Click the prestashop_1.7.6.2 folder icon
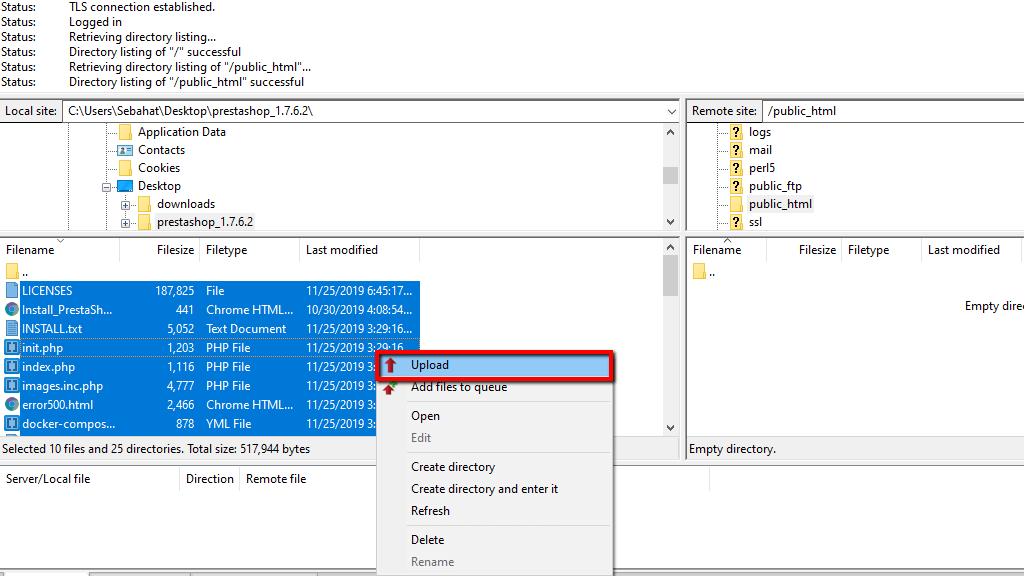The width and height of the screenshot is (1024, 576). (144, 222)
